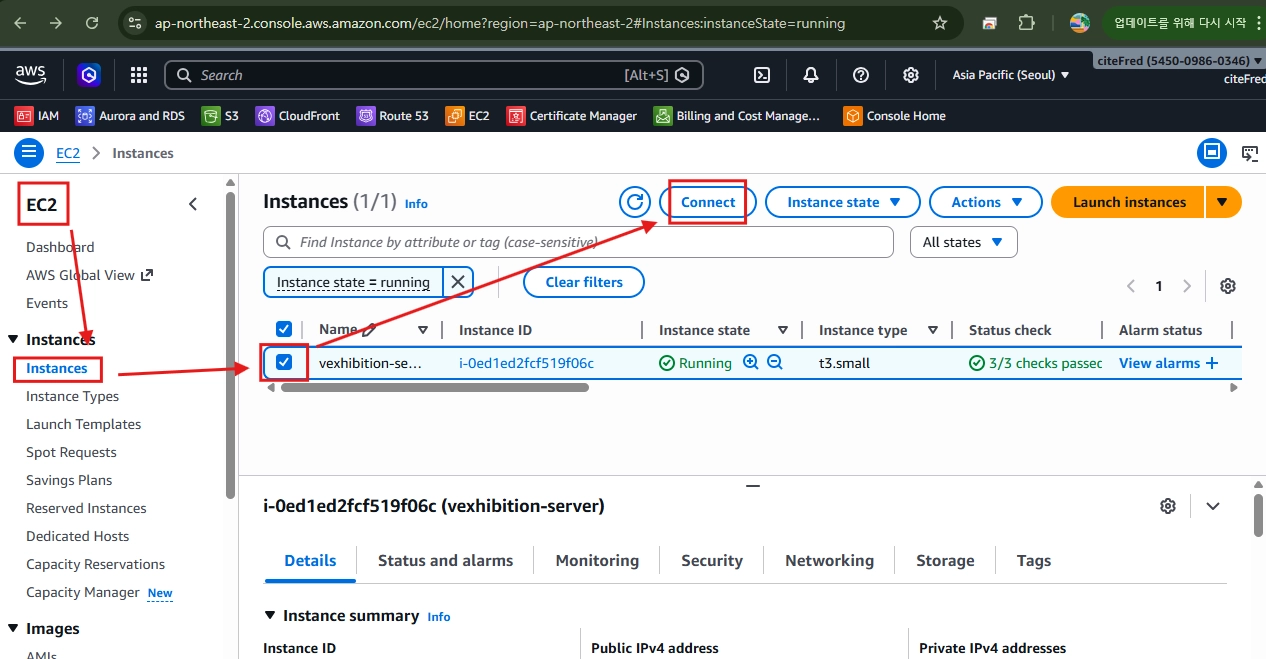Open the Asia Pacific (Seoul) region dropdown
This screenshot has height=659, width=1266.
pyautogui.click(x=1011, y=75)
